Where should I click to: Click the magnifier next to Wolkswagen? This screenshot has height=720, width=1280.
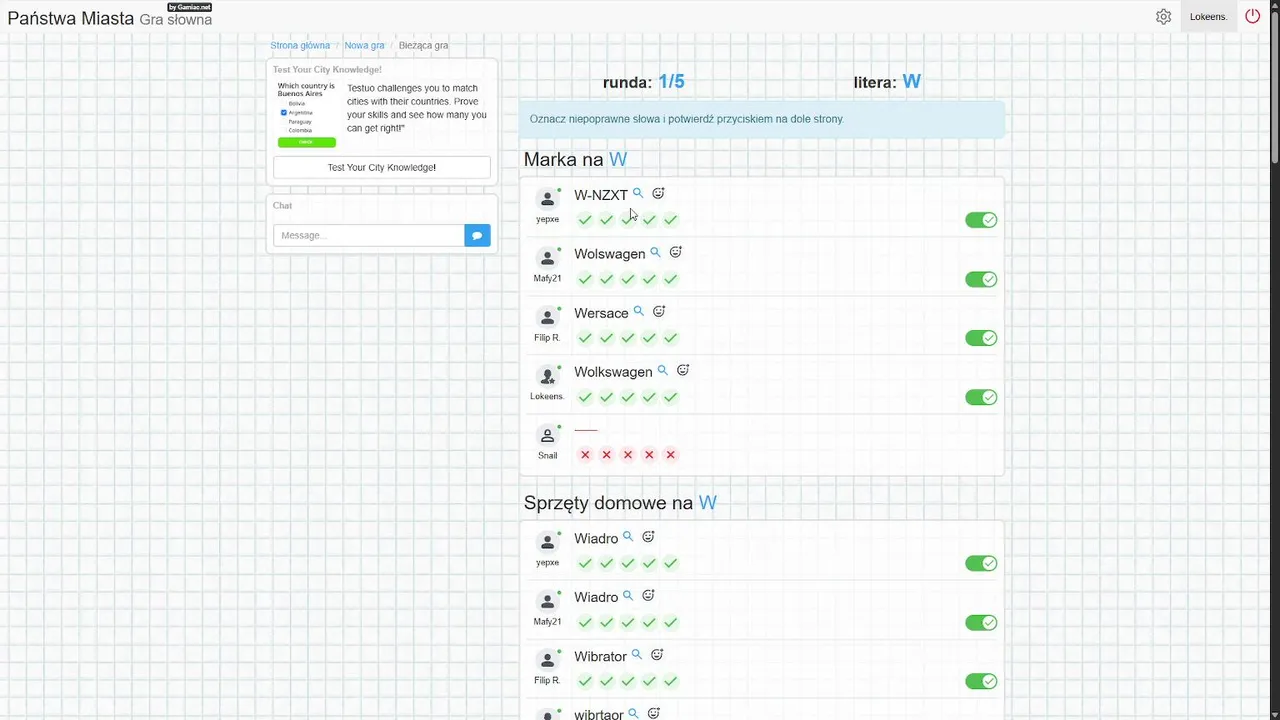coord(662,370)
